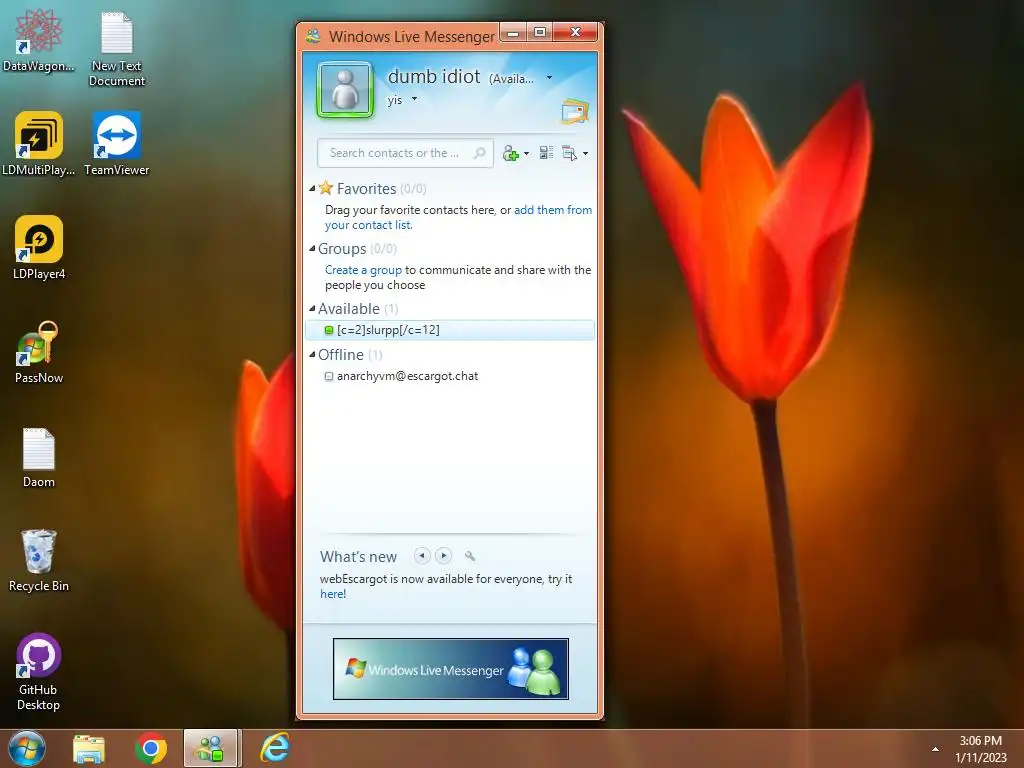Select the [c=2]slurpp contact
1024x768 pixels.
450,330
